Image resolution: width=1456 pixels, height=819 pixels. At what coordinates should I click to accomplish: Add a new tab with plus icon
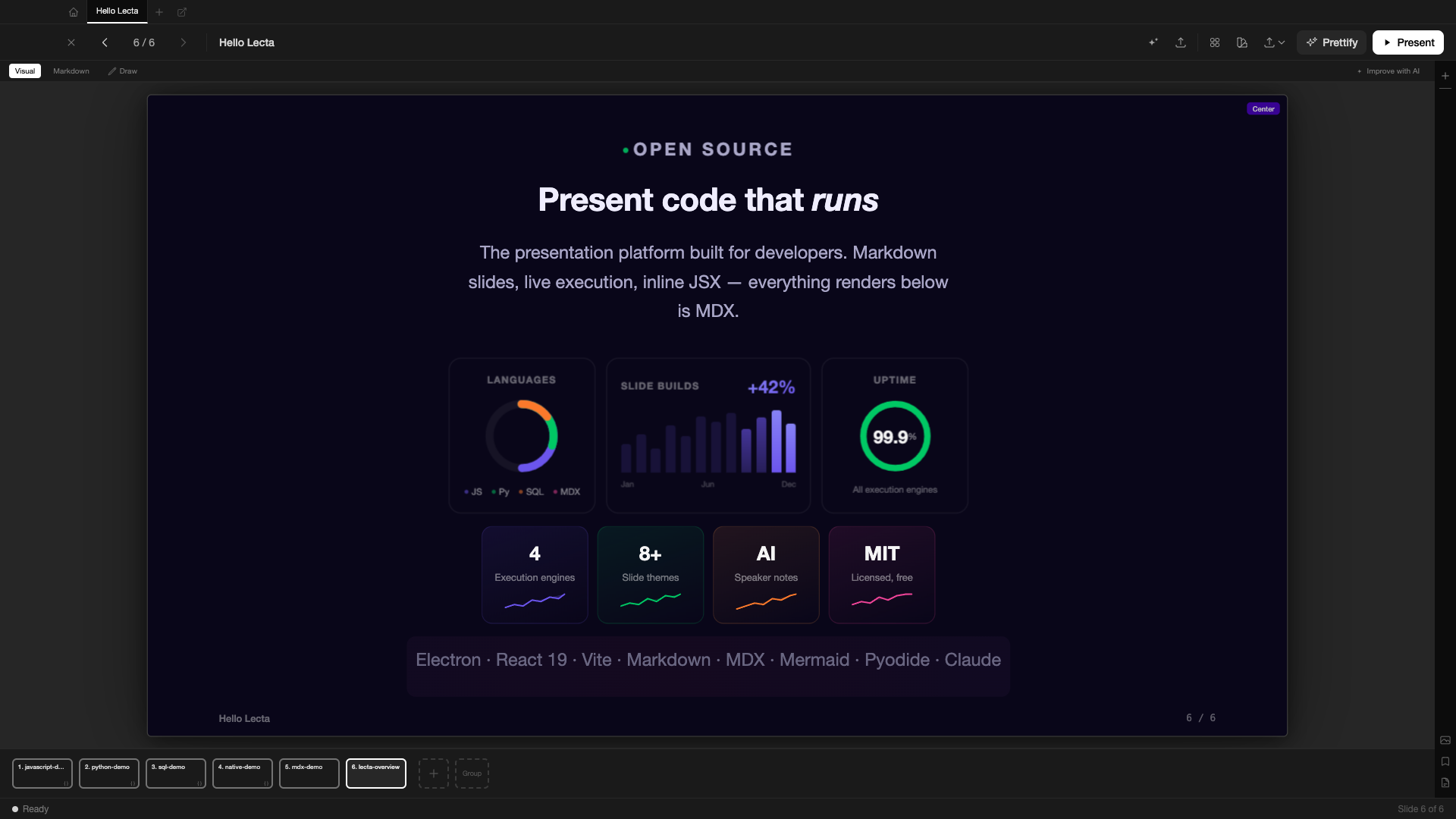click(159, 12)
